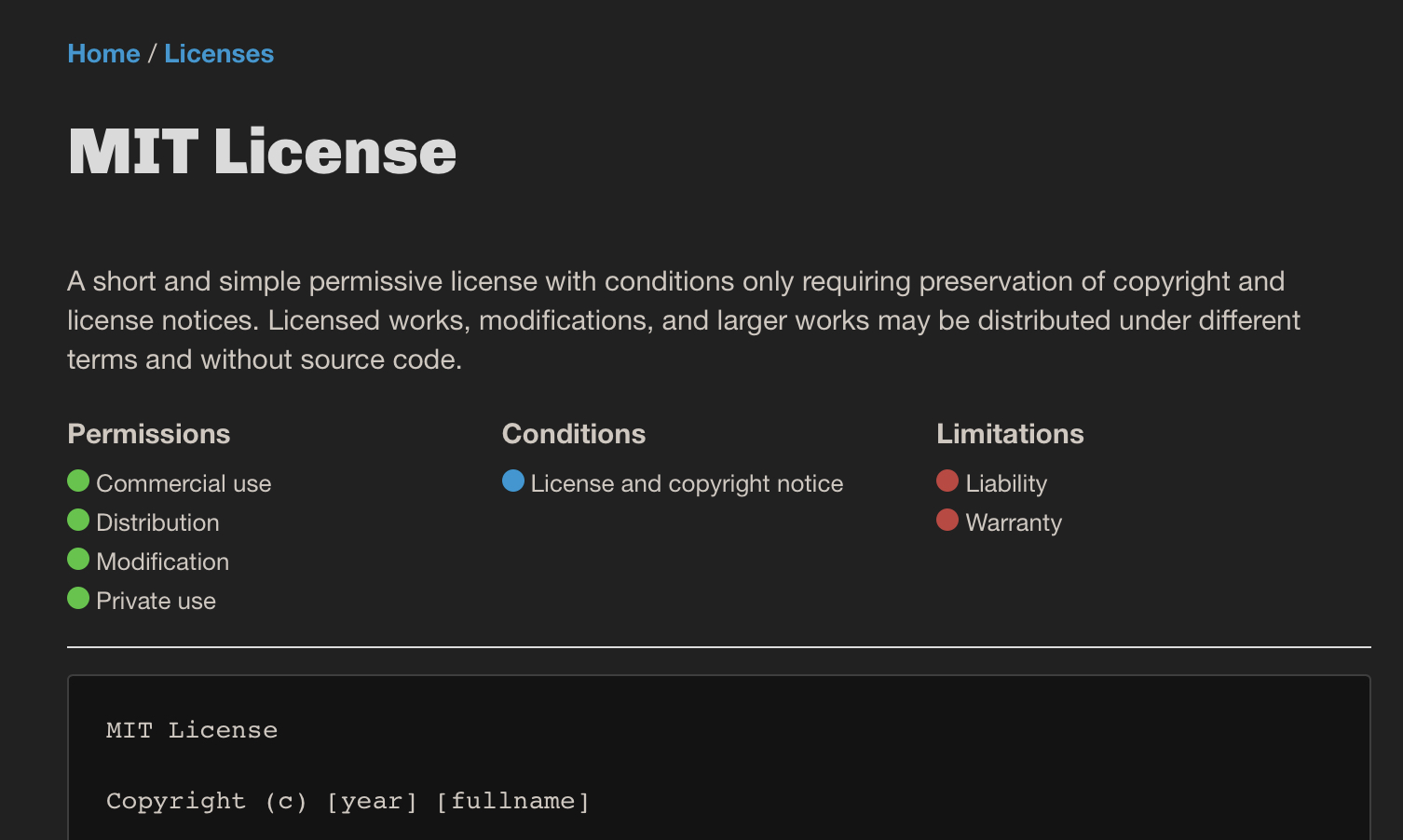Click the Commercial use permission label
The height and width of the screenshot is (840, 1403).
pyautogui.click(x=184, y=484)
